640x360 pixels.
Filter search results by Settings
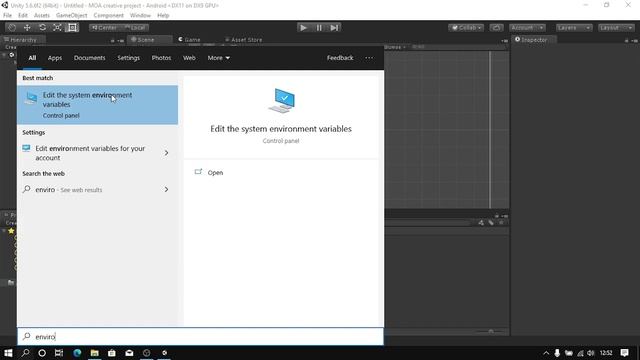[x=129, y=58]
